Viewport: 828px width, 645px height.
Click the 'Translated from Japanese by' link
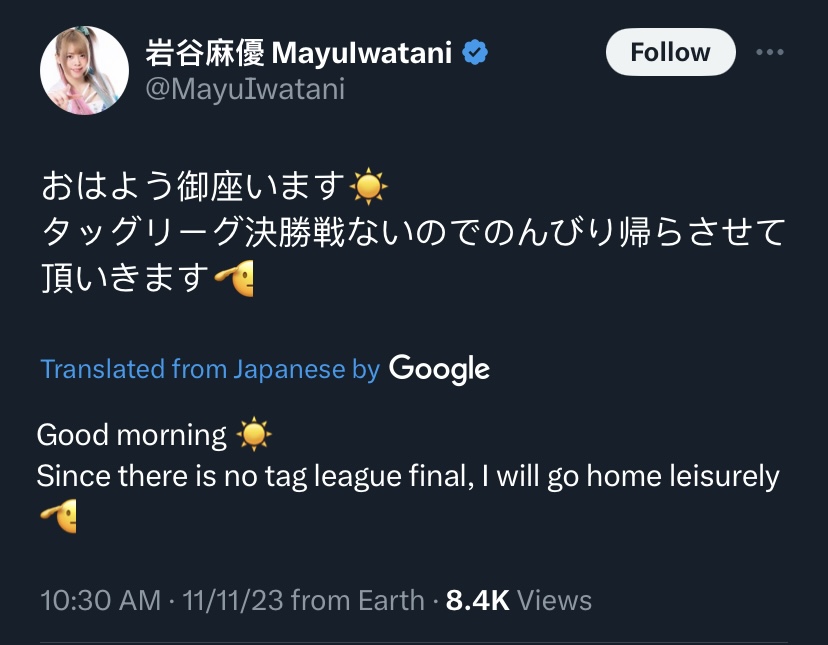click(210, 370)
